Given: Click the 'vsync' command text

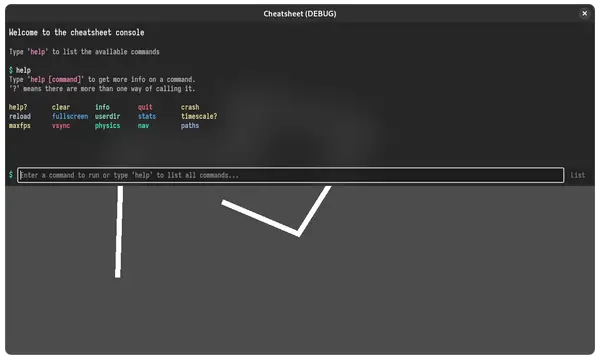Looking at the screenshot, I should pos(61,125).
